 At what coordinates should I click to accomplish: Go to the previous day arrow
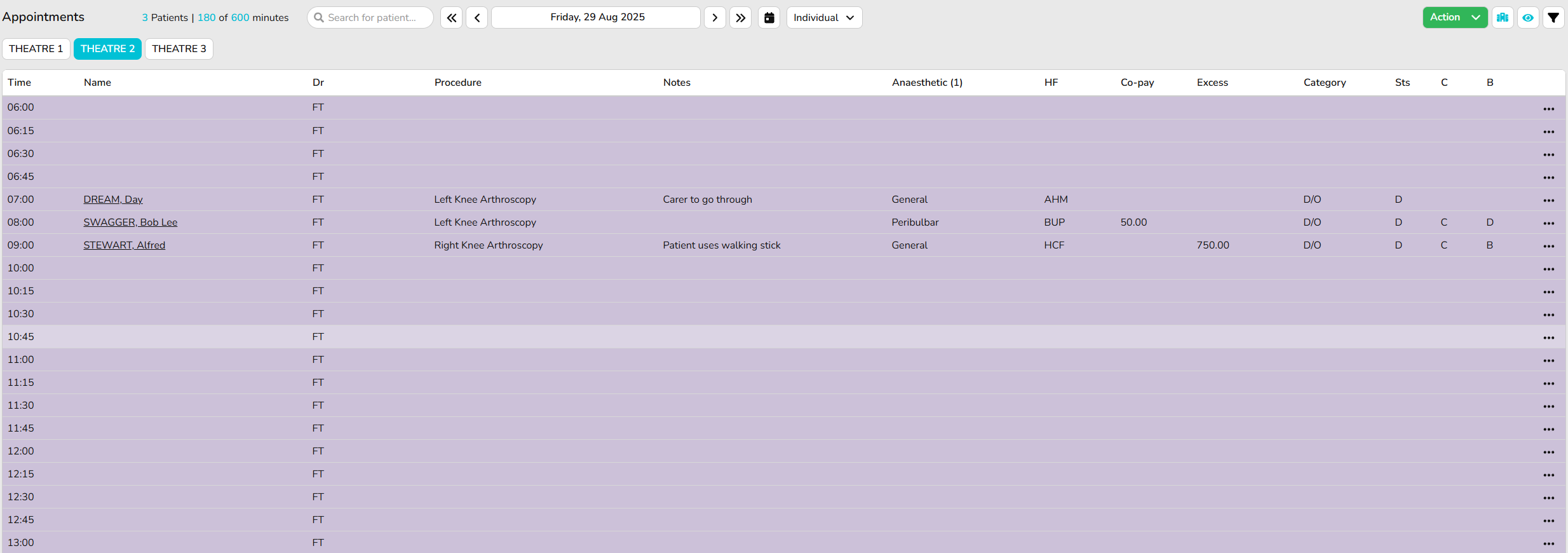pyautogui.click(x=476, y=18)
